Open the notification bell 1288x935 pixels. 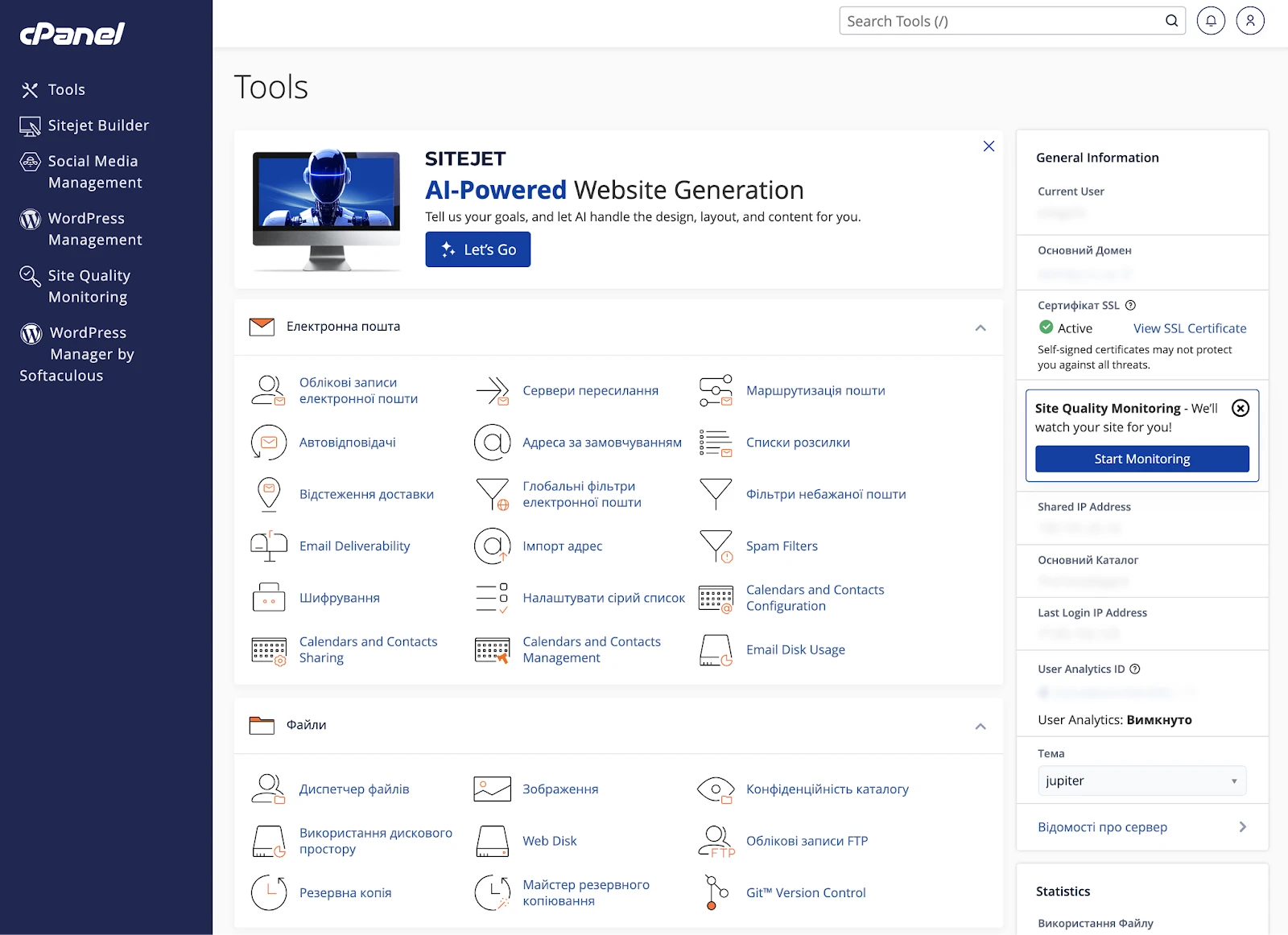tap(1211, 21)
